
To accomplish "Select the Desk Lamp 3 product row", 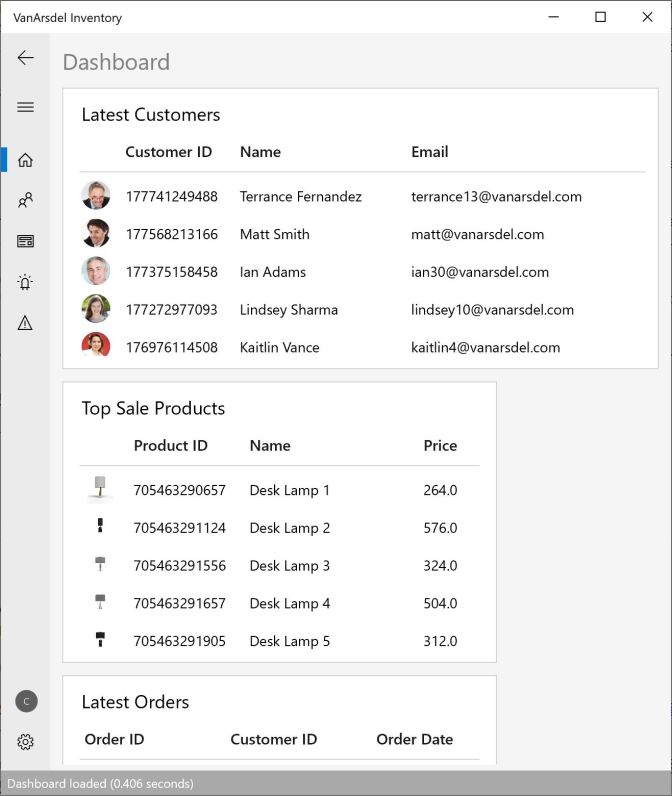I will [x=289, y=565].
